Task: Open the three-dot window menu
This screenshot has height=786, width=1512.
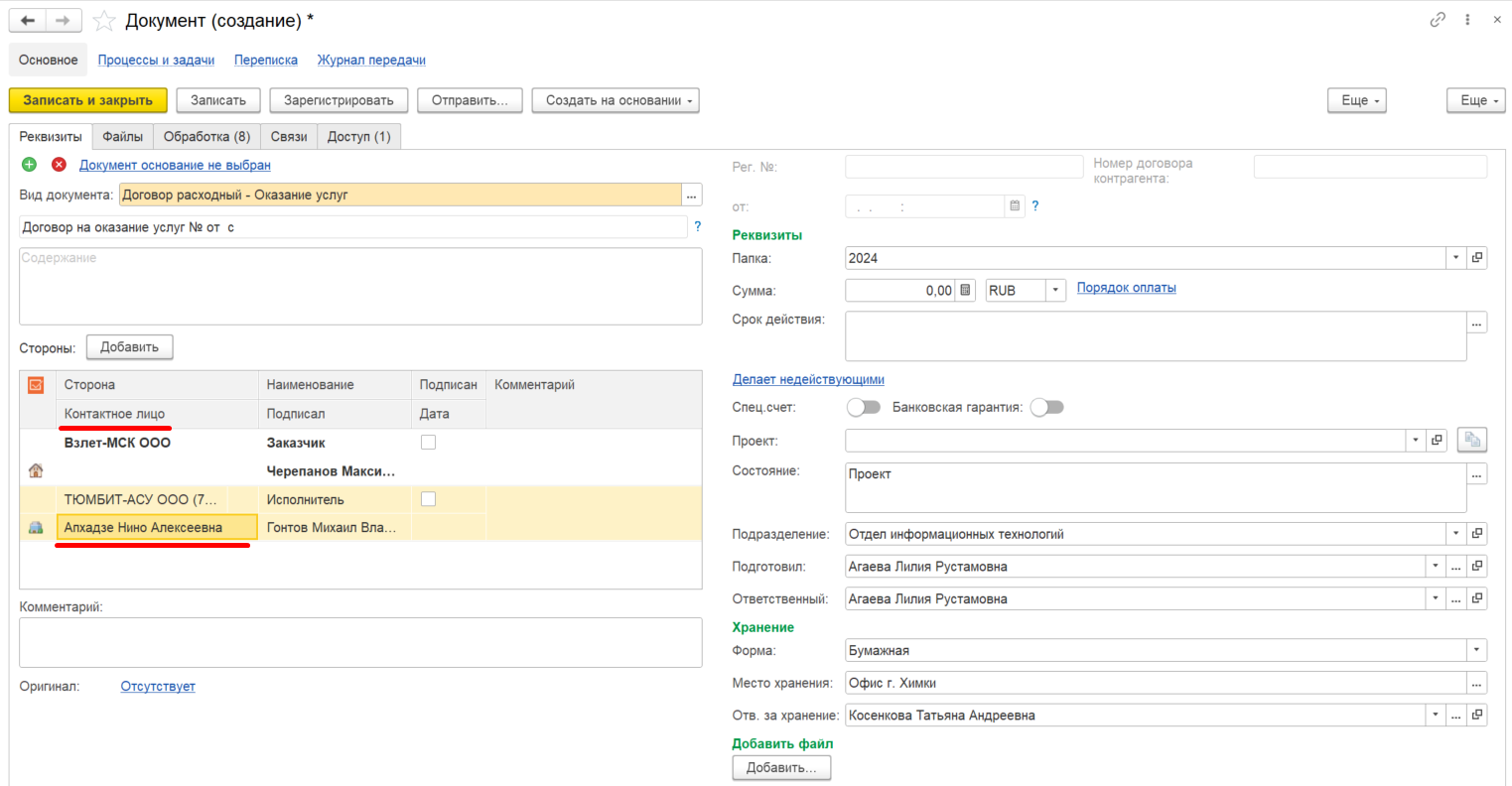Action: point(1467,20)
